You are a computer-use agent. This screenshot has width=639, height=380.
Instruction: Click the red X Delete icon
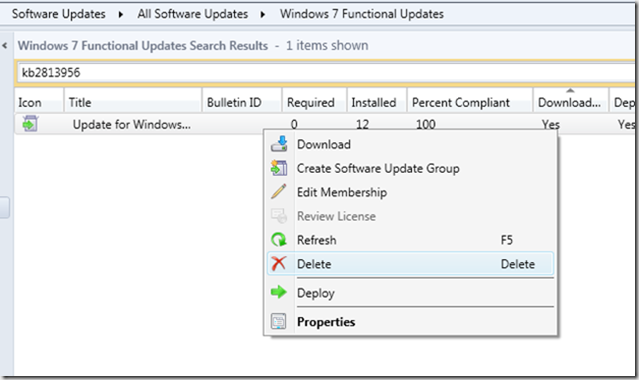tap(279, 264)
